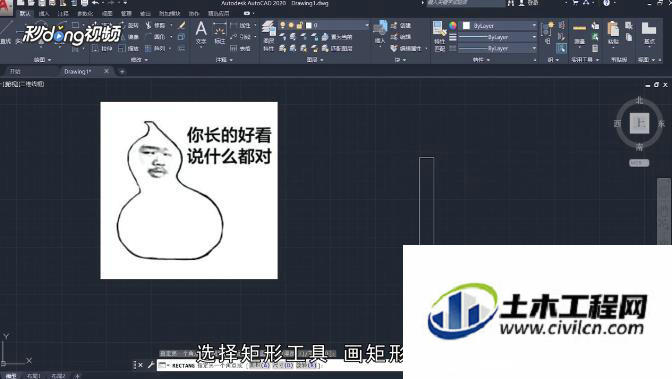The height and width of the screenshot is (379, 672).
Task: Expand the 实用工具 (Utilities) panel
Action: pos(585,60)
